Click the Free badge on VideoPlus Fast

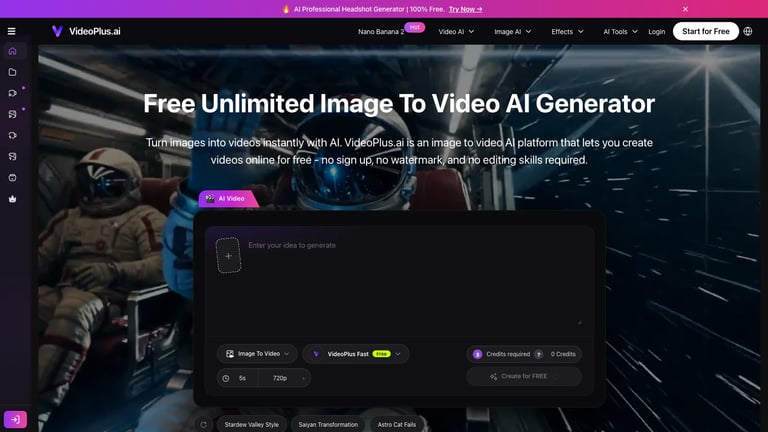click(381, 354)
